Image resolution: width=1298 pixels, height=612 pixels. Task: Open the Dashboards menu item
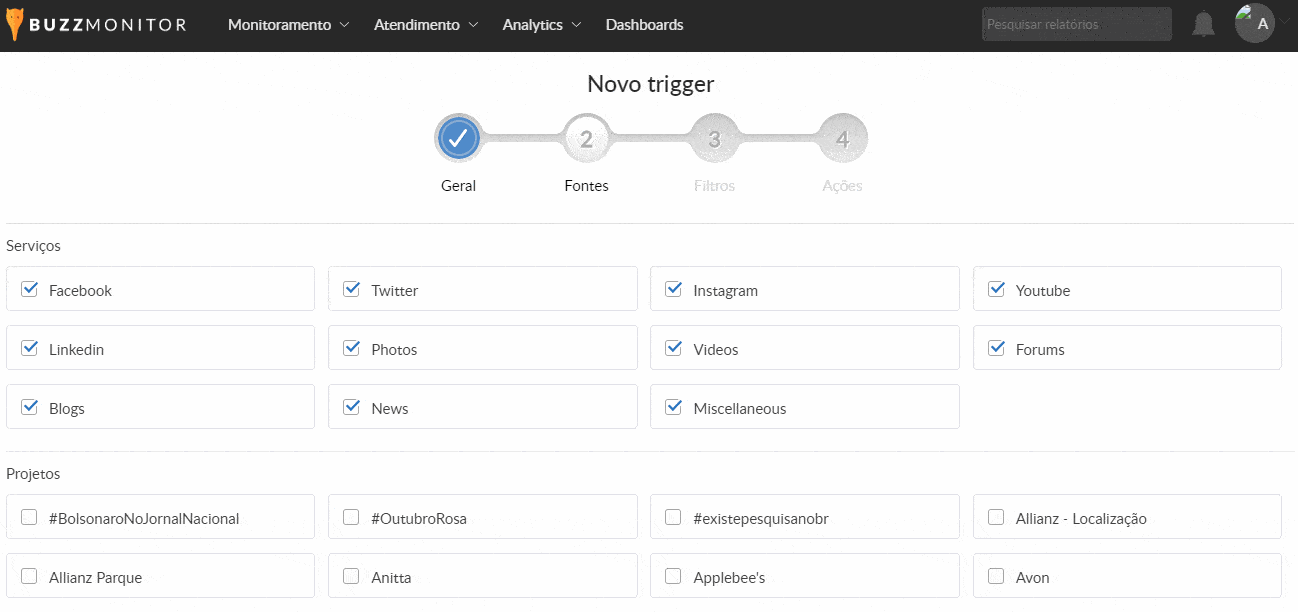click(644, 25)
